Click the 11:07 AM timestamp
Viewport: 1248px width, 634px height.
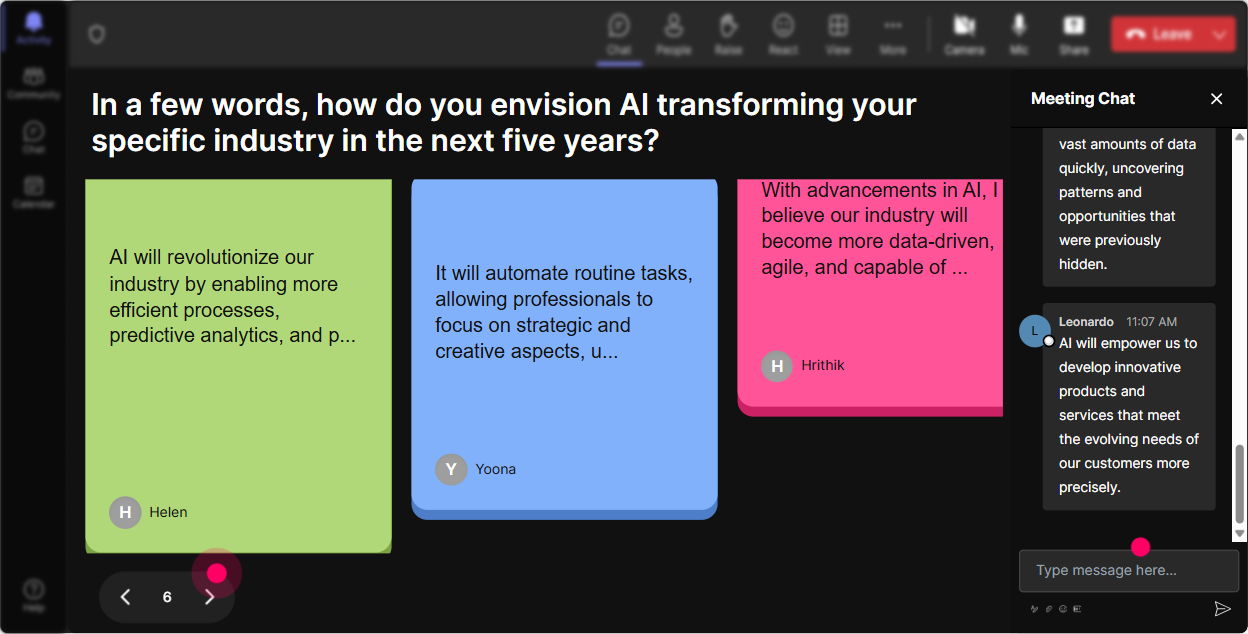(1151, 322)
